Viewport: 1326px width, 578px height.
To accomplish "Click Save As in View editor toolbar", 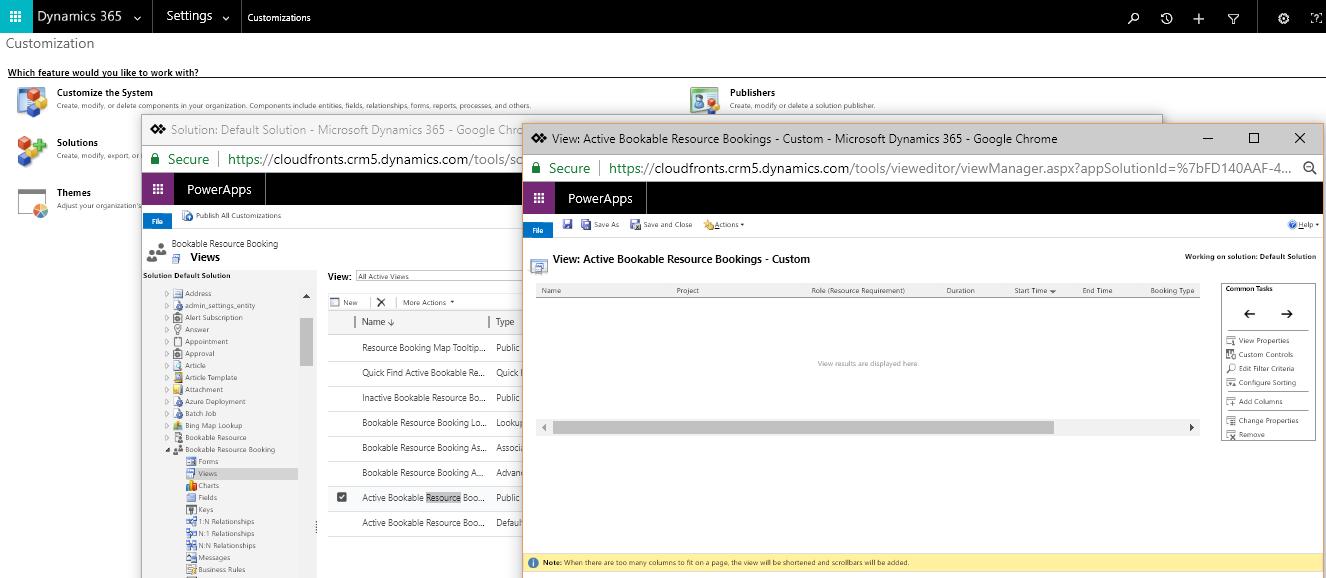I will 600,225.
